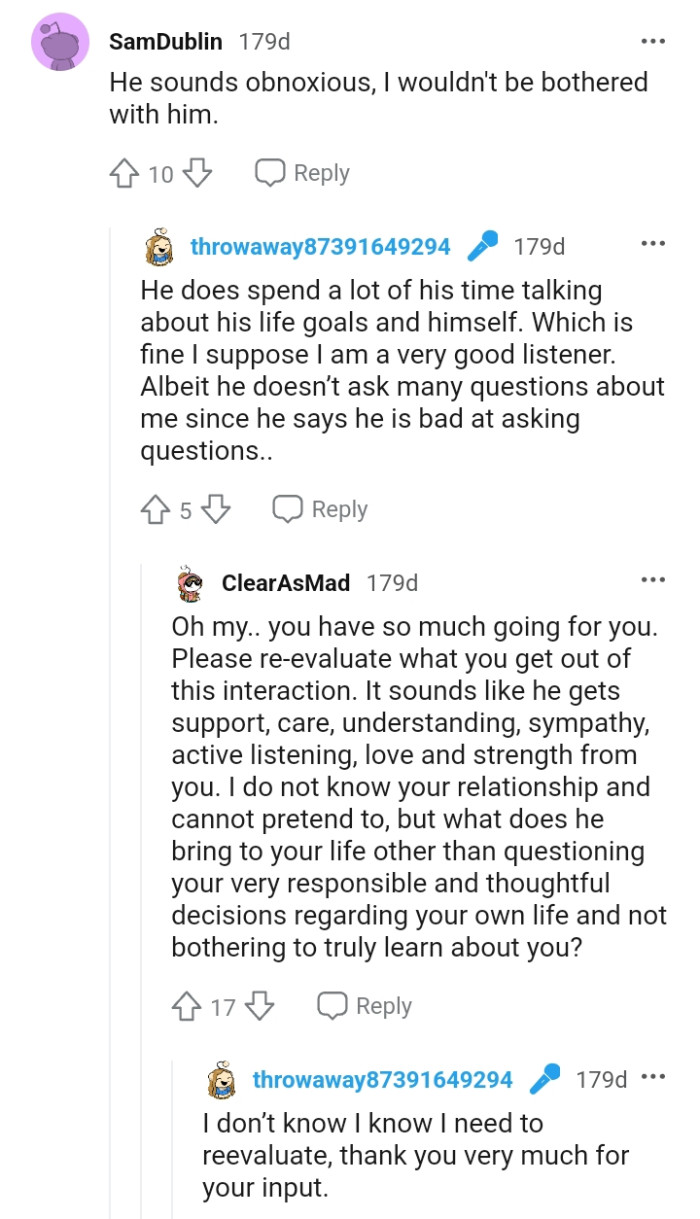700x1219 pixels.
Task: Upvote ClearAsMad's comment
Action: coord(189,1006)
